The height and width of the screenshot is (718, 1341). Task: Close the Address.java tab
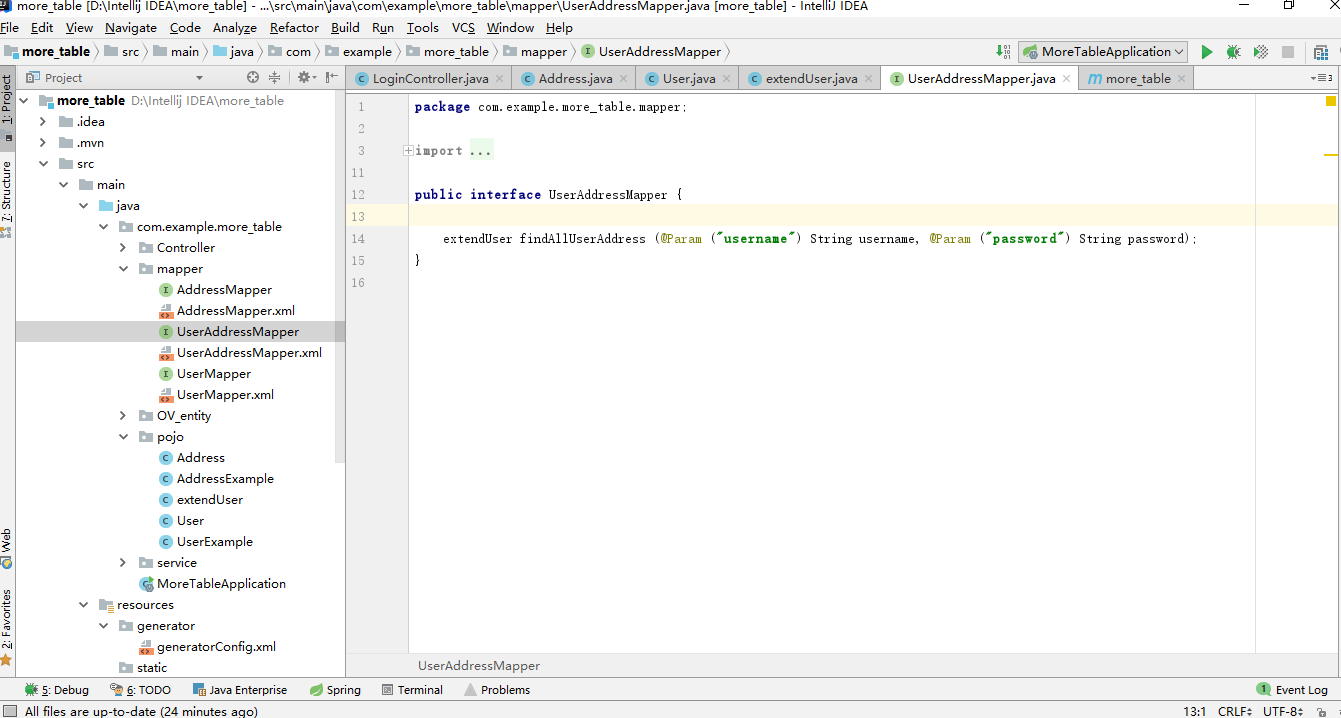(x=623, y=78)
